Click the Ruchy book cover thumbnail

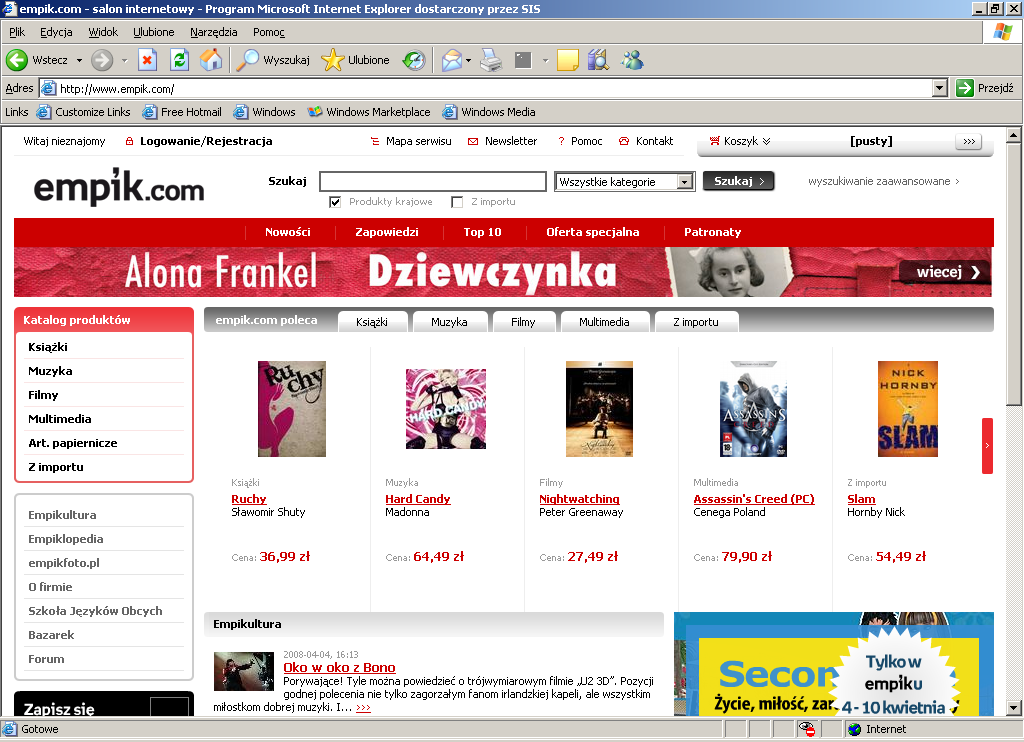click(292, 409)
